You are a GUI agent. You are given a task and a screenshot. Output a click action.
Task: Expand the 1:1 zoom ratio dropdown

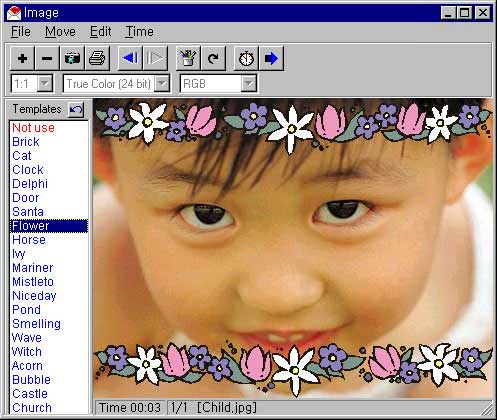[45, 83]
